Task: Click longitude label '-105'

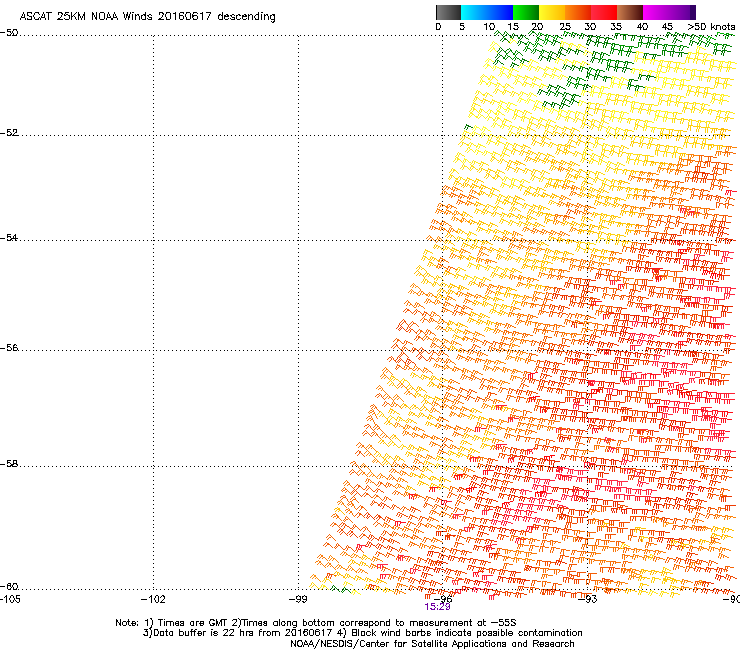Action: (10, 599)
